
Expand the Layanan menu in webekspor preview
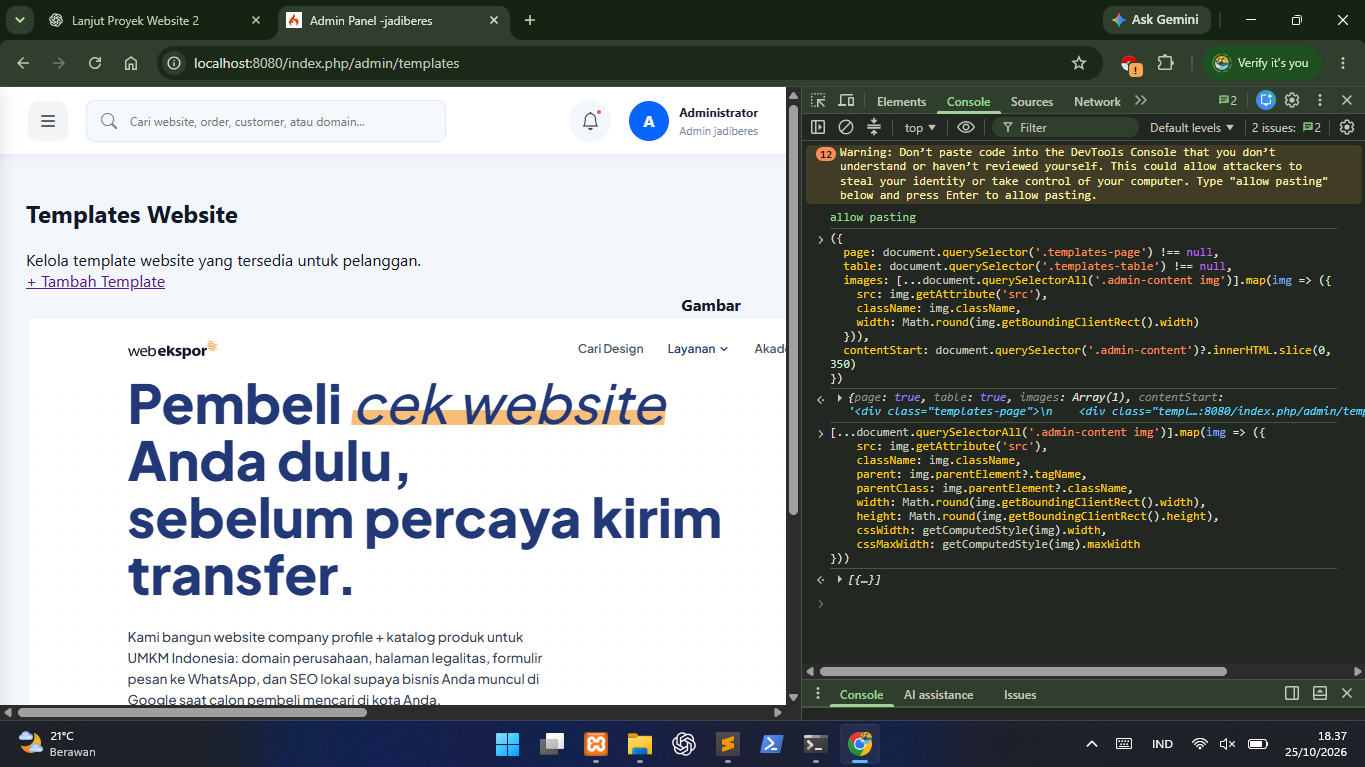click(697, 349)
